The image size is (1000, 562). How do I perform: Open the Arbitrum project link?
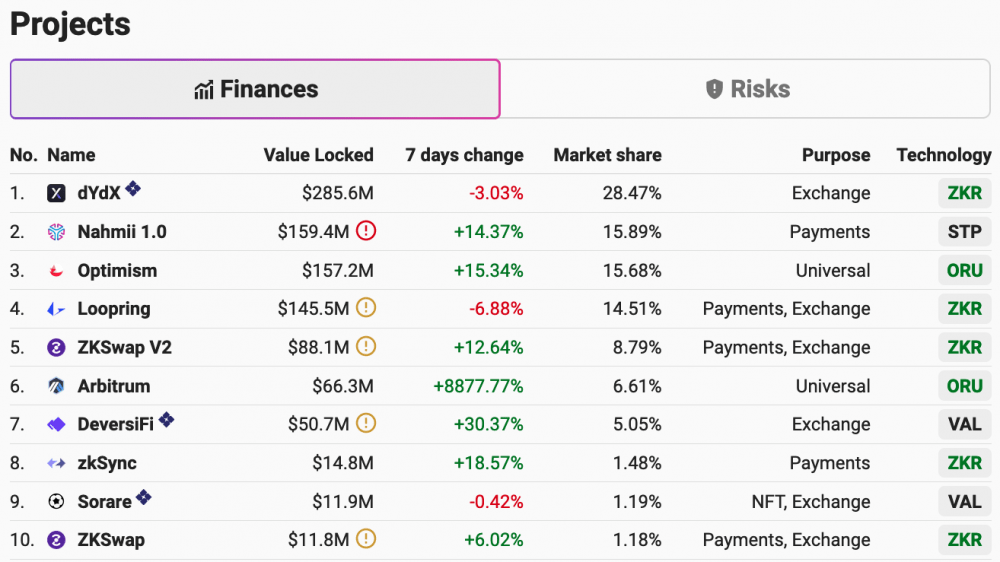114,386
